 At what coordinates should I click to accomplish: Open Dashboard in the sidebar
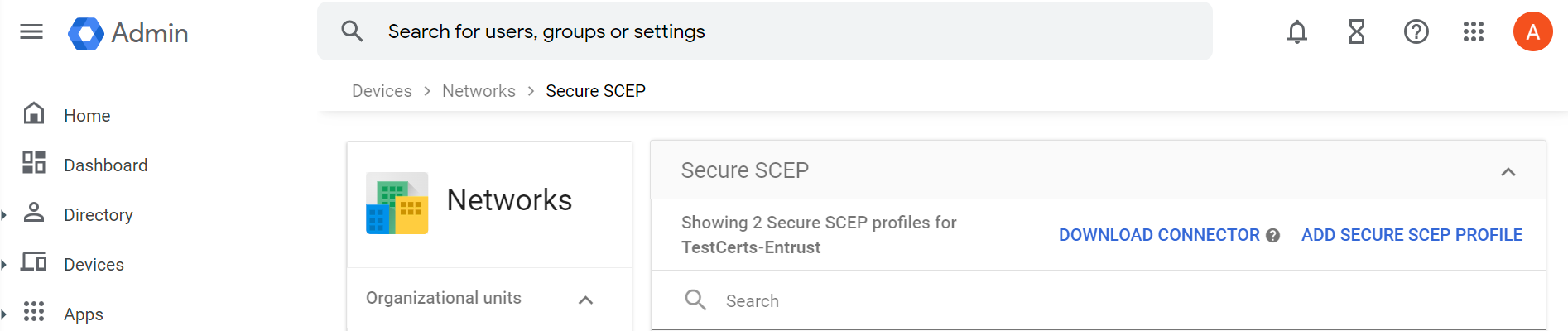(105, 165)
